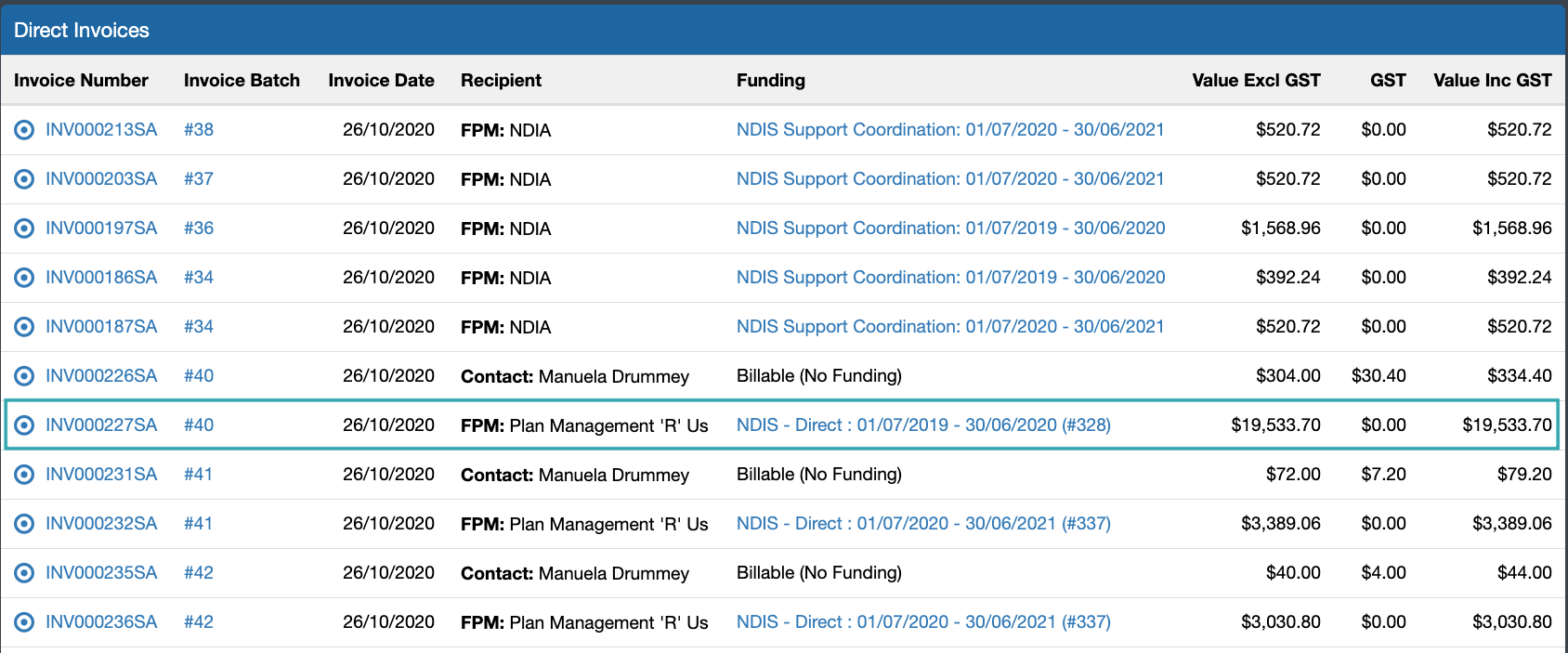Viewport: 1568px width, 653px height.
Task: Sort by the Value Inc GST column
Action: 1491,80
